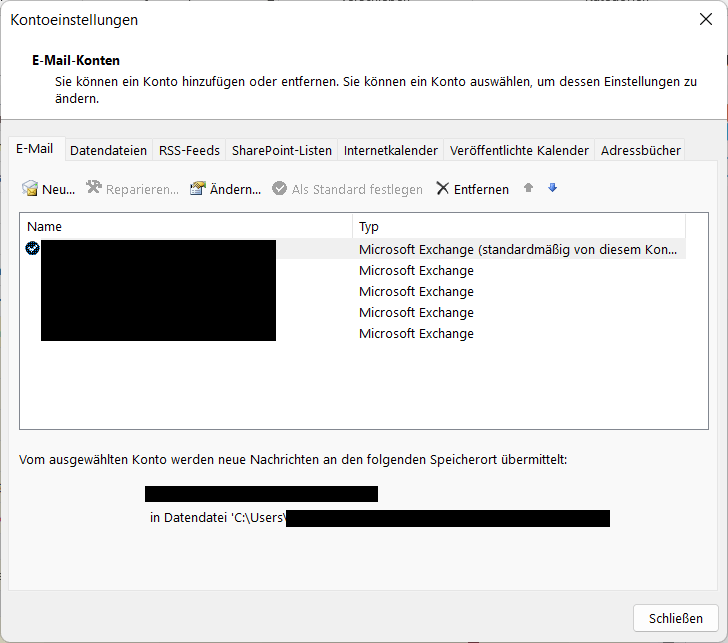Select the second Microsoft Exchange row

point(353,270)
